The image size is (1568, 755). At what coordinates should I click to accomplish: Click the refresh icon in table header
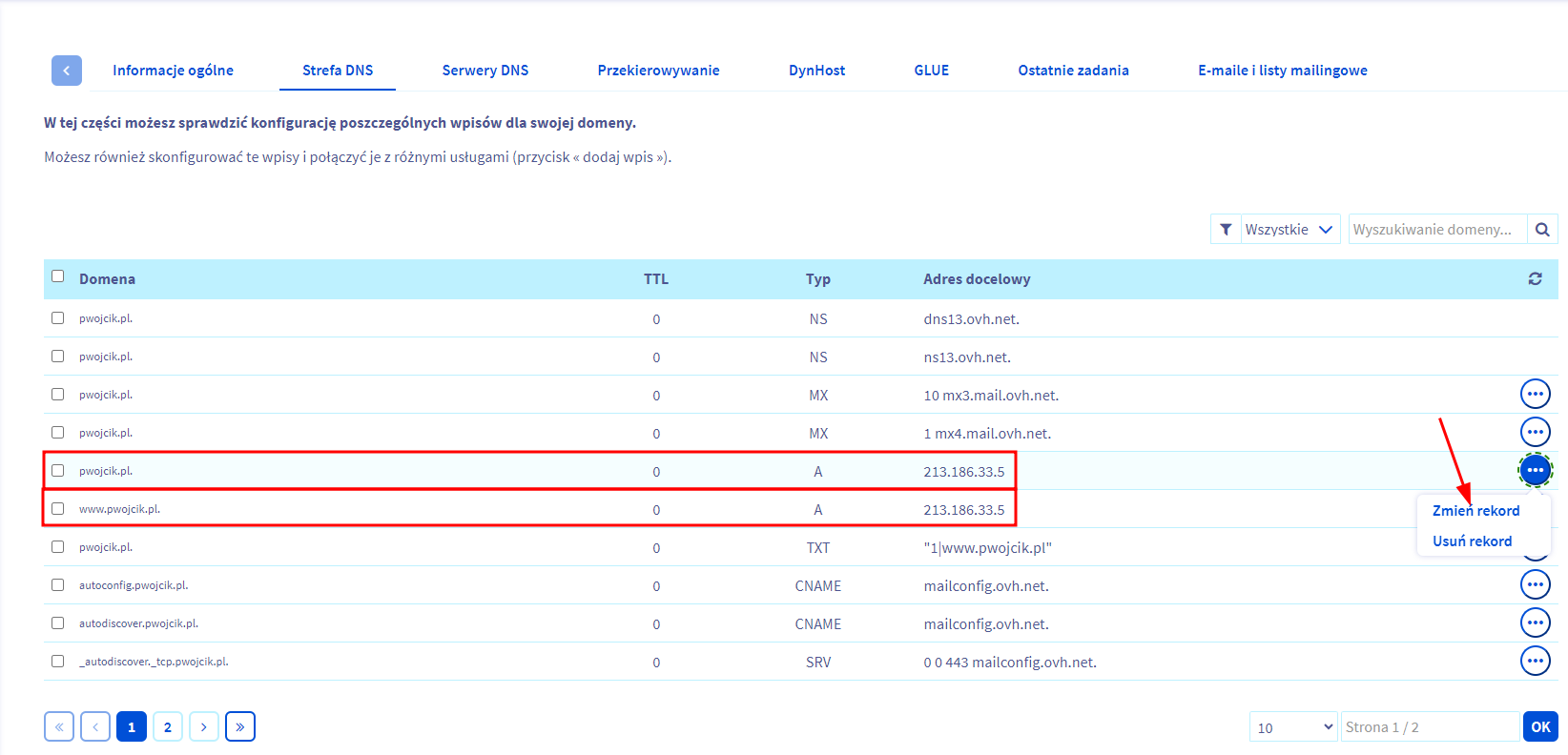pos(1535,279)
